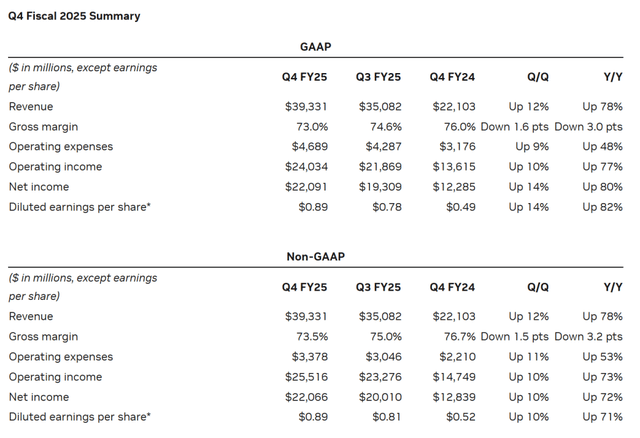Select Non-GAAP net income $20,010 cell
The width and height of the screenshot is (640, 438).
point(380,397)
